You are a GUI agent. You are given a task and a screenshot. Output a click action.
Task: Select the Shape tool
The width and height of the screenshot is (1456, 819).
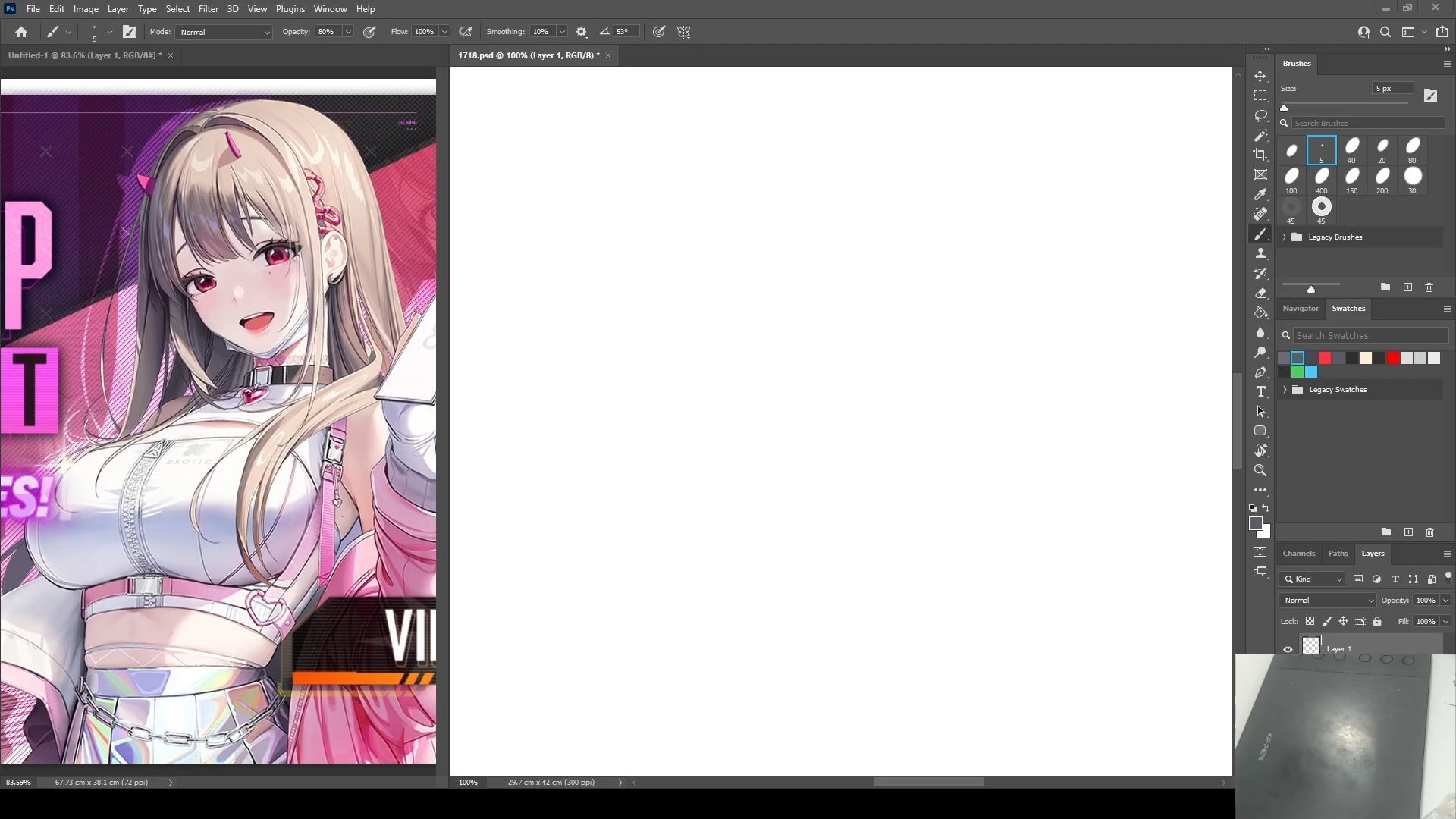click(x=1260, y=431)
